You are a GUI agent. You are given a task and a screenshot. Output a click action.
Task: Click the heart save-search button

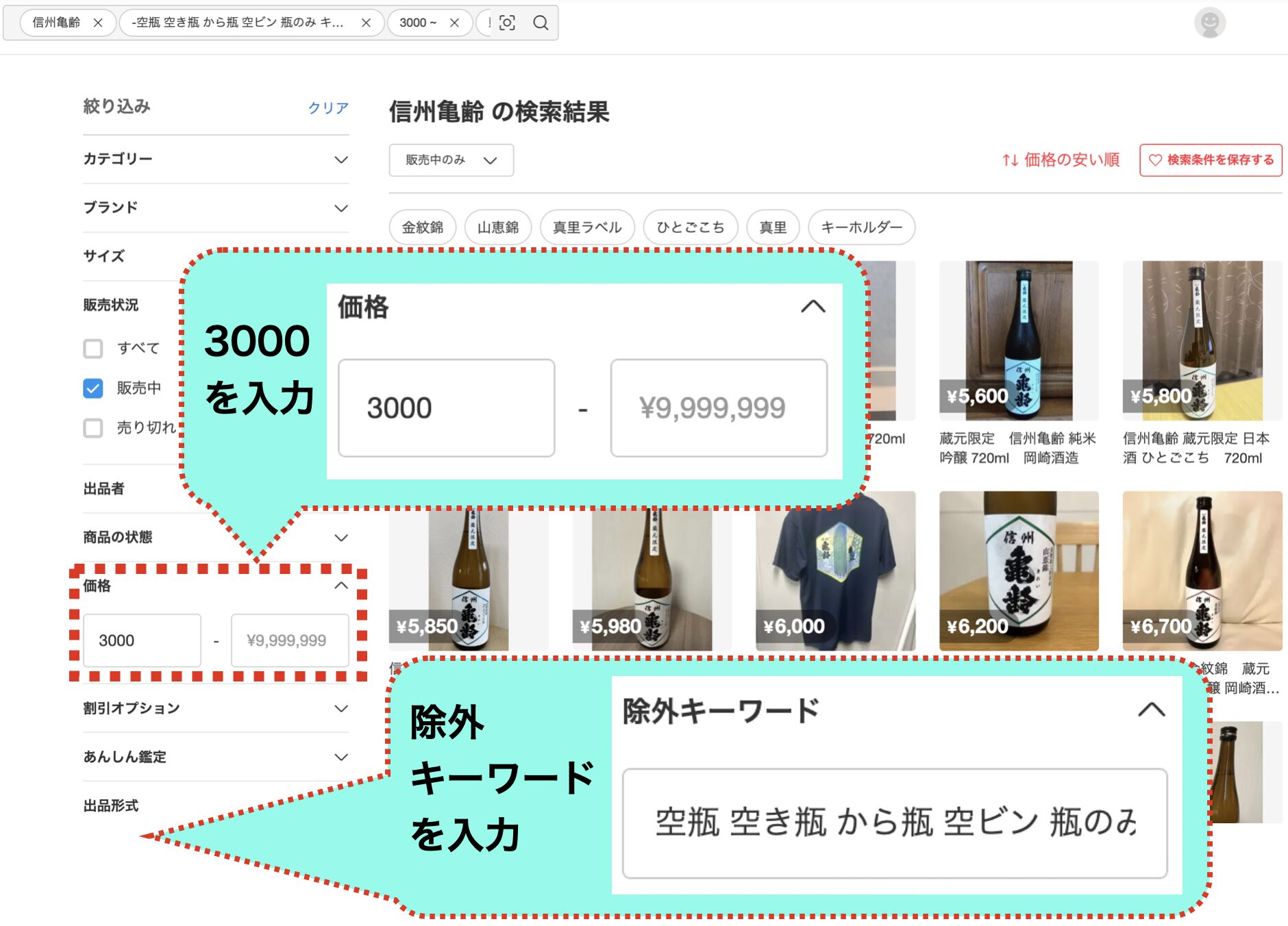[x=1211, y=160]
